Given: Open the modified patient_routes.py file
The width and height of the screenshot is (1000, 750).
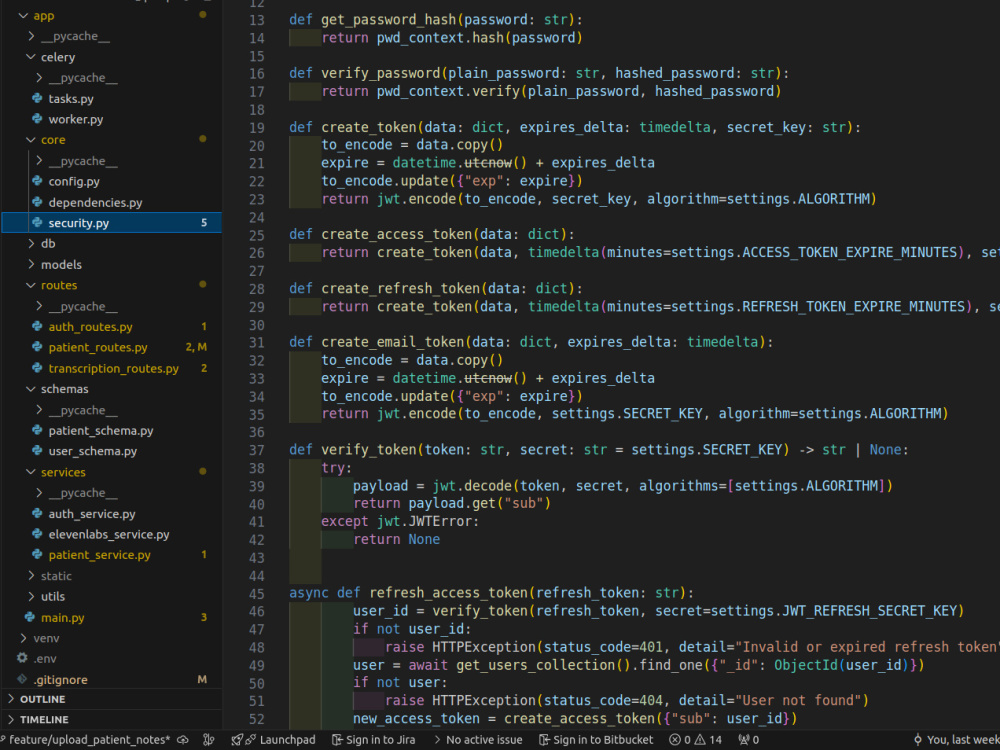Looking at the screenshot, I should pos(98,348).
